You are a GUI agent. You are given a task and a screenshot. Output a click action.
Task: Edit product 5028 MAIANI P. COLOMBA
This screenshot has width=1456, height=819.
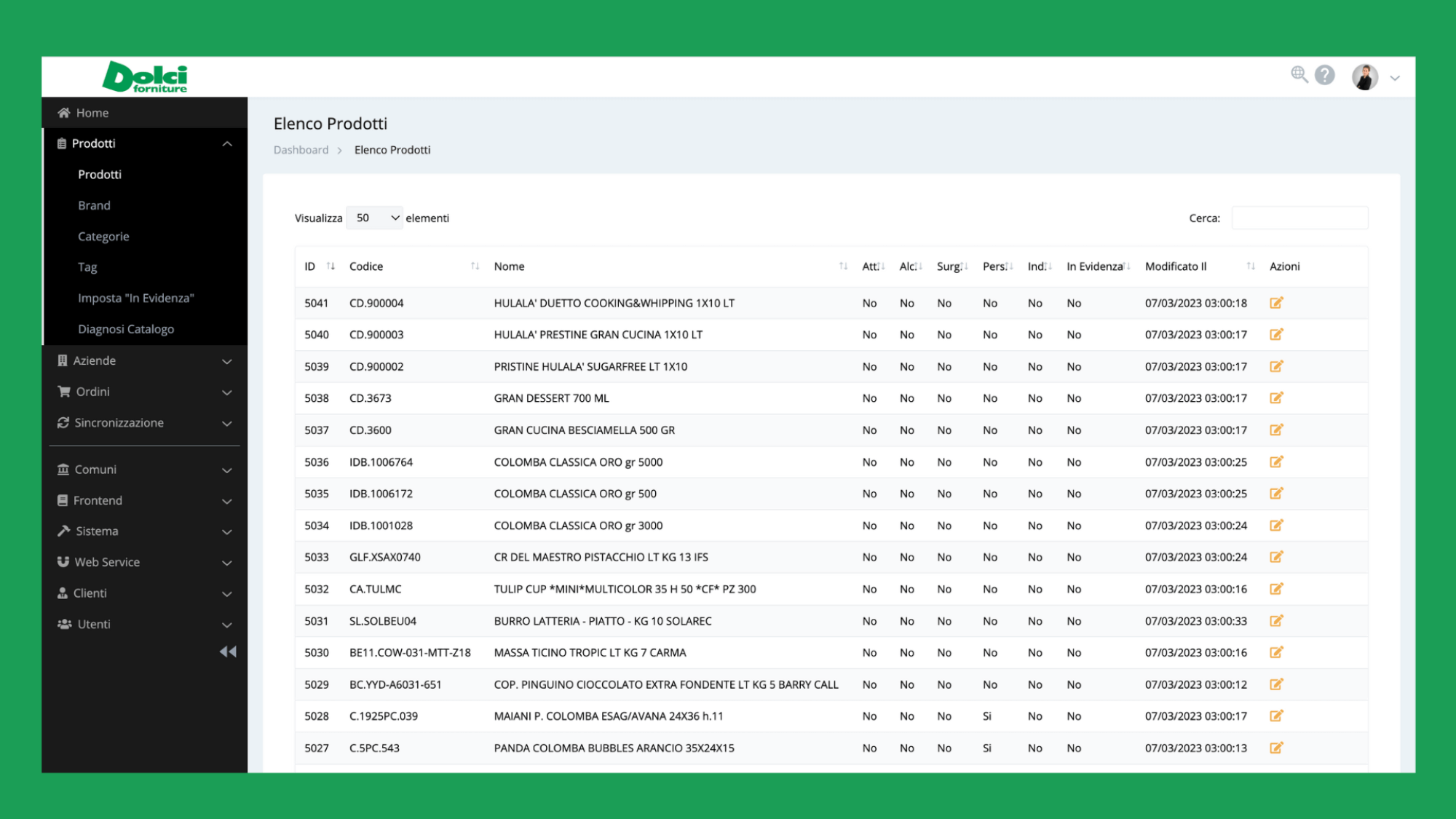pyautogui.click(x=1276, y=716)
